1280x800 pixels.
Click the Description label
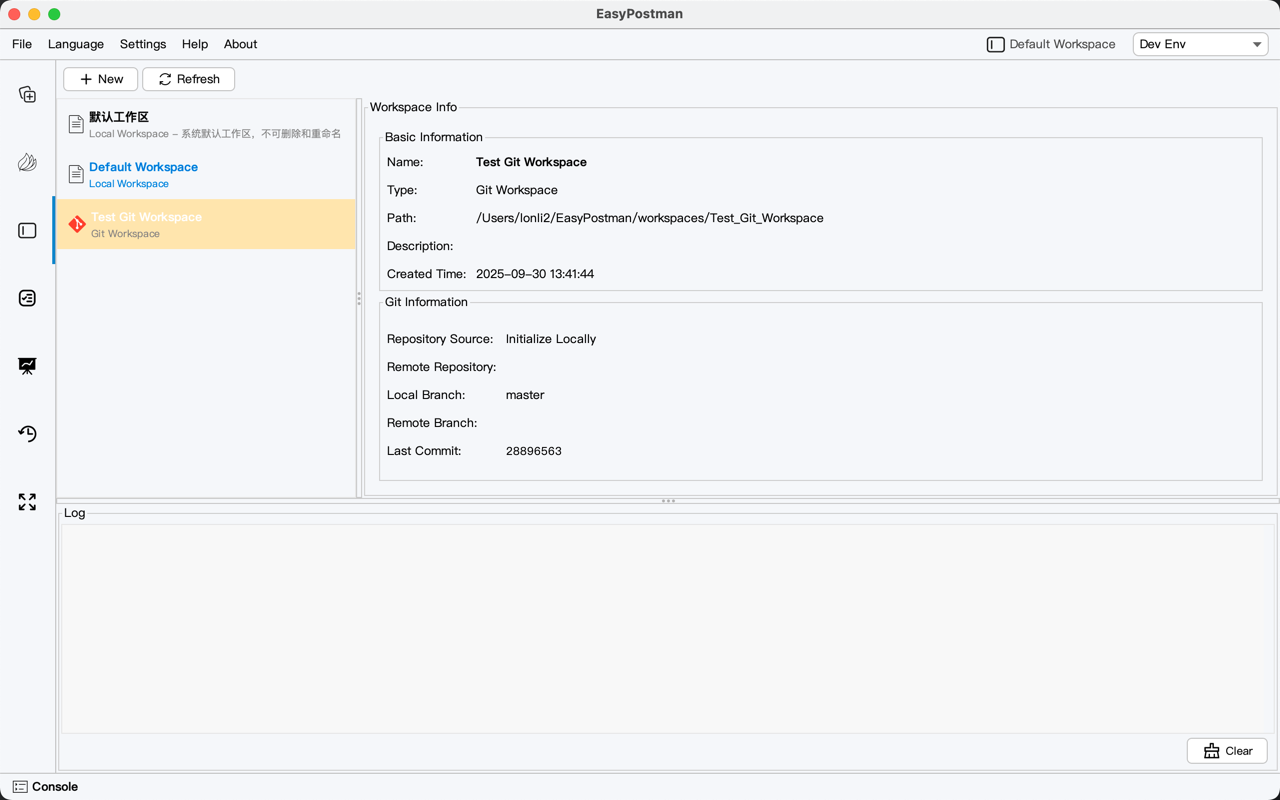click(420, 246)
